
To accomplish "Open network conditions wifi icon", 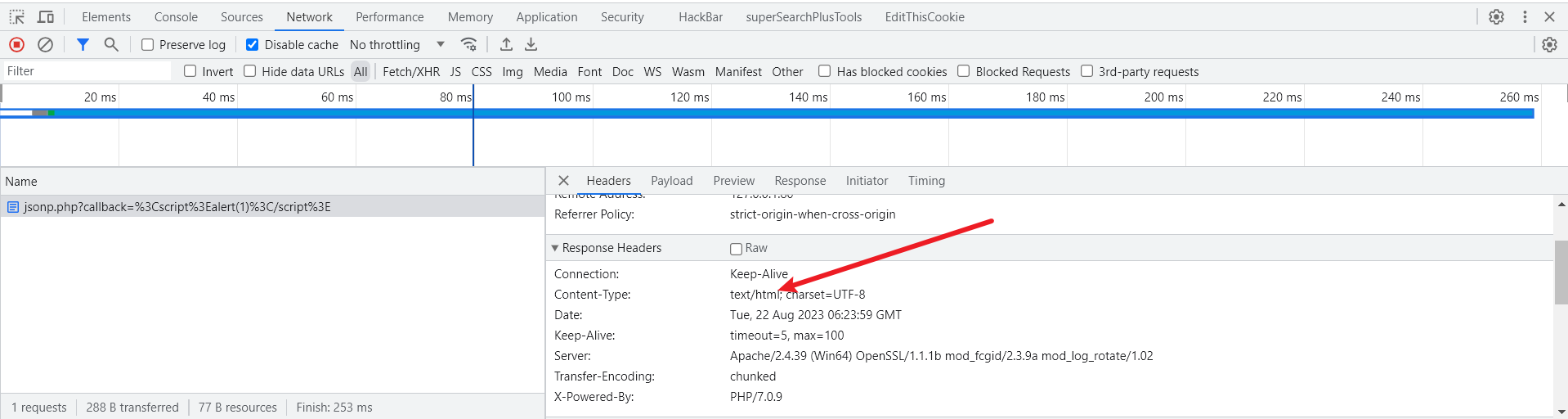I will coord(468,45).
